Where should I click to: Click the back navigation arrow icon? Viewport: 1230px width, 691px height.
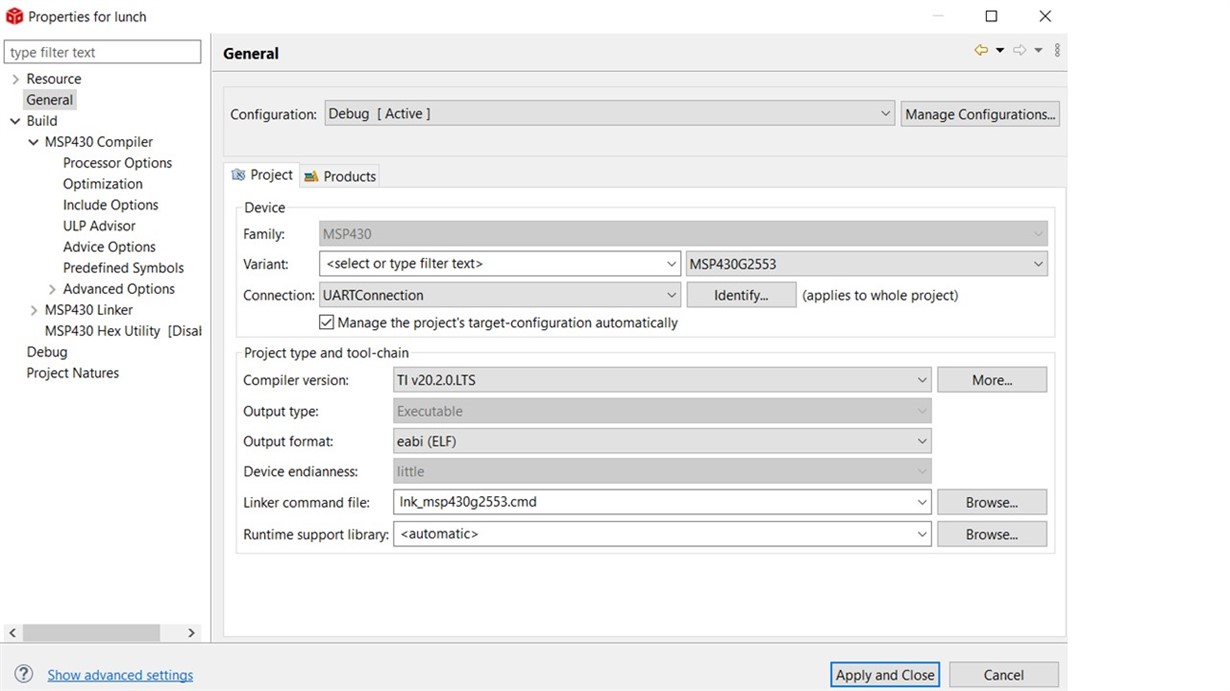pyautogui.click(x=981, y=50)
